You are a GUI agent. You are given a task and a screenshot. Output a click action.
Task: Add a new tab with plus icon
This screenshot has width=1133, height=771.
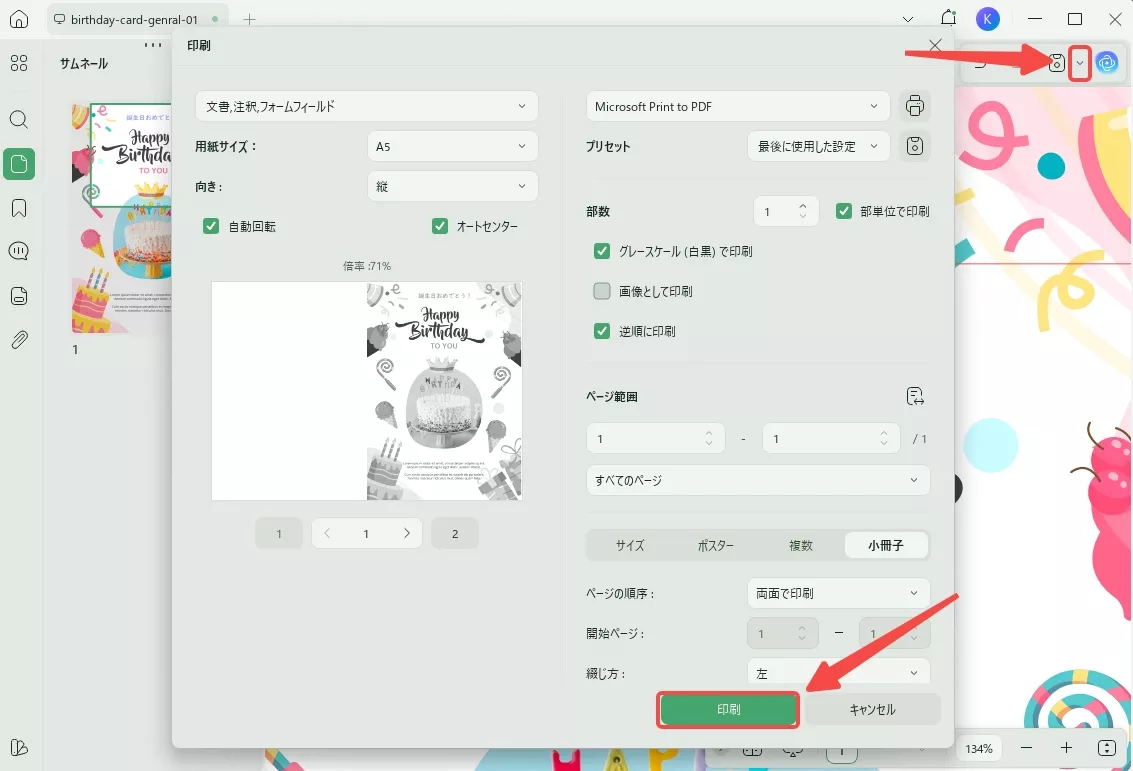pos(250,20)
